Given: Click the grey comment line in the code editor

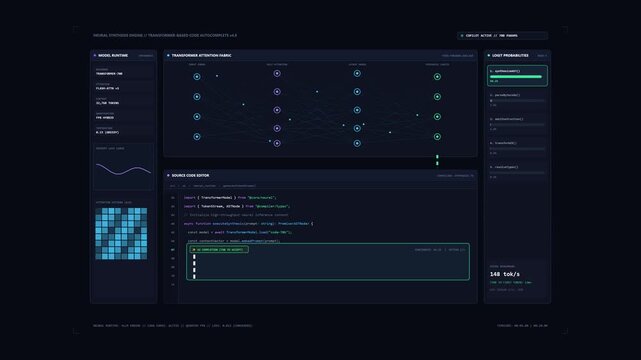Looking at the screenshot, I should (x=235, y=215).
